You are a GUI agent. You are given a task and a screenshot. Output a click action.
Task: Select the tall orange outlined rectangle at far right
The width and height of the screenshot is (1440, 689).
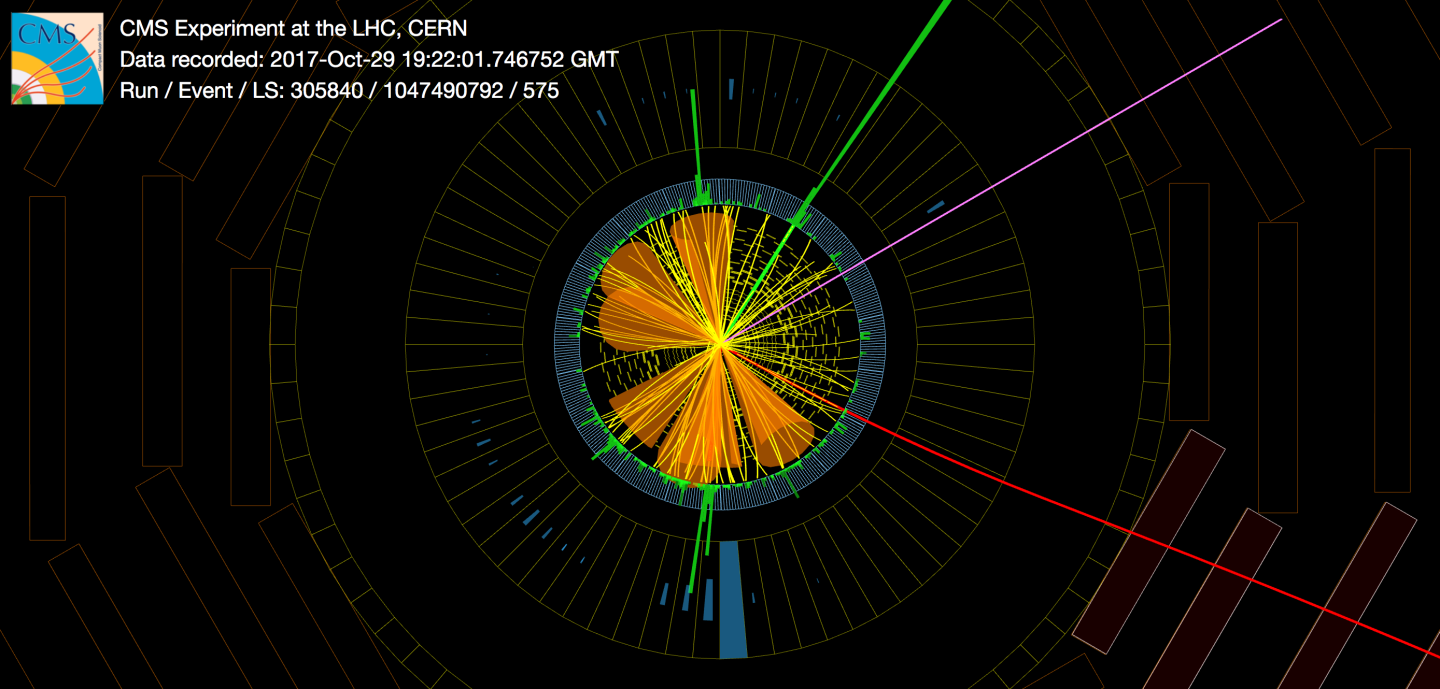click(1392, 320)
